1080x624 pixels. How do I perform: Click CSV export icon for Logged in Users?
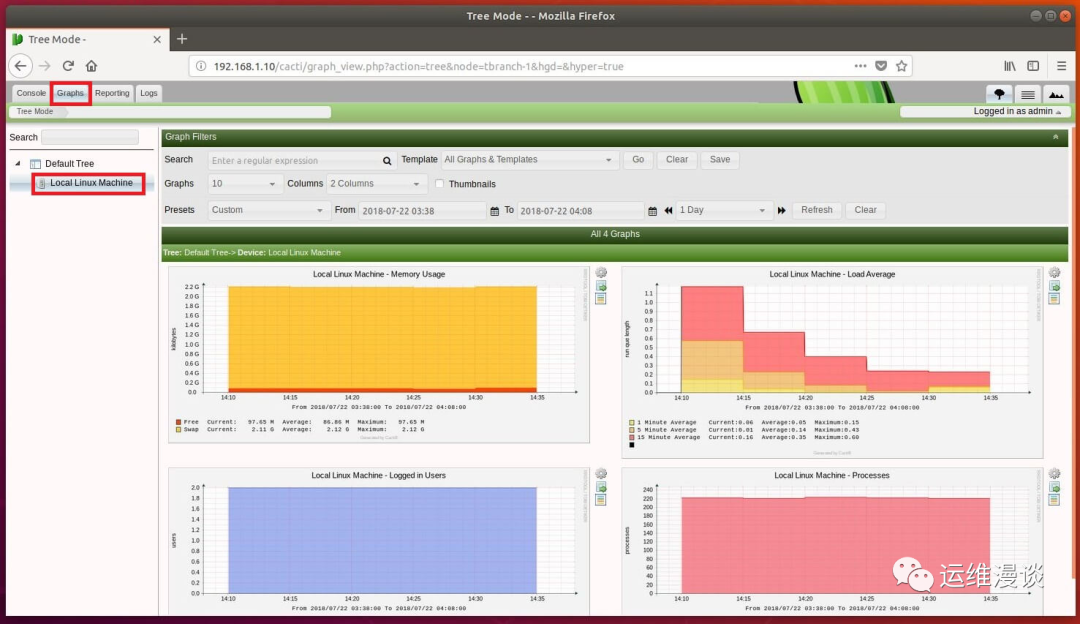601,487
